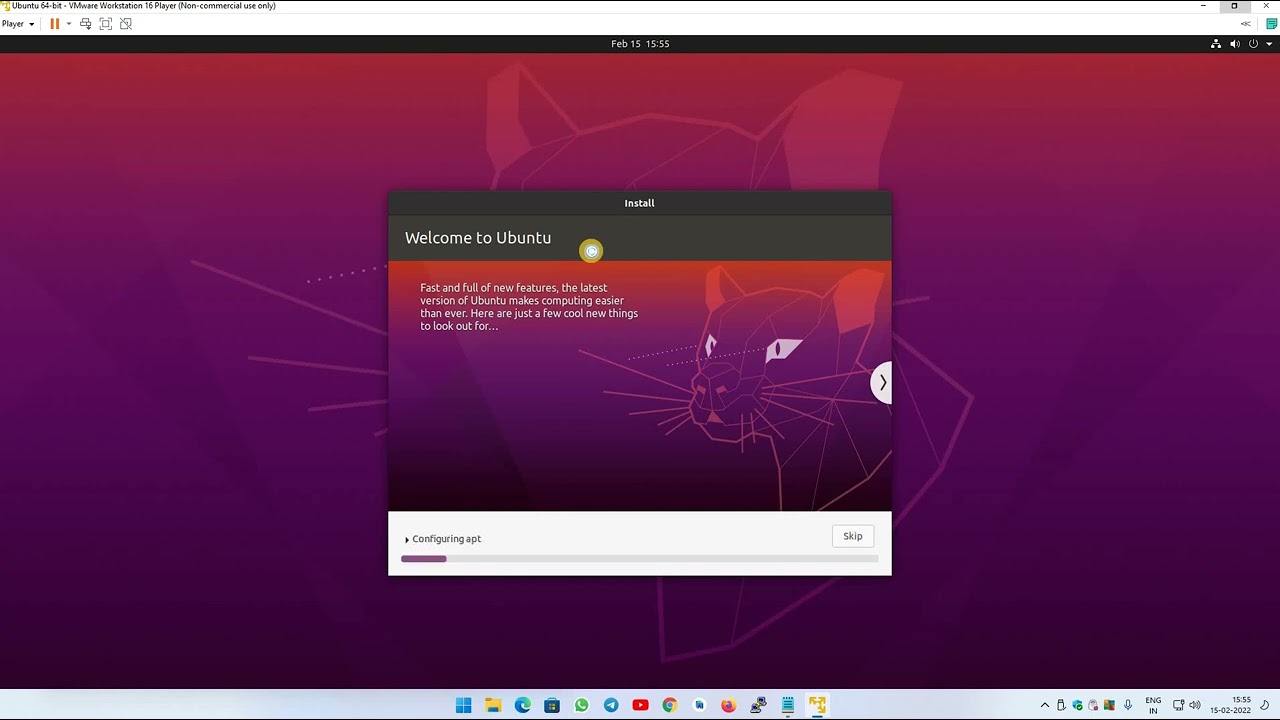Click the 'Fast and full of new features' paragraph
Viewport: 1280px width, 720px height.
pos(529,307)
